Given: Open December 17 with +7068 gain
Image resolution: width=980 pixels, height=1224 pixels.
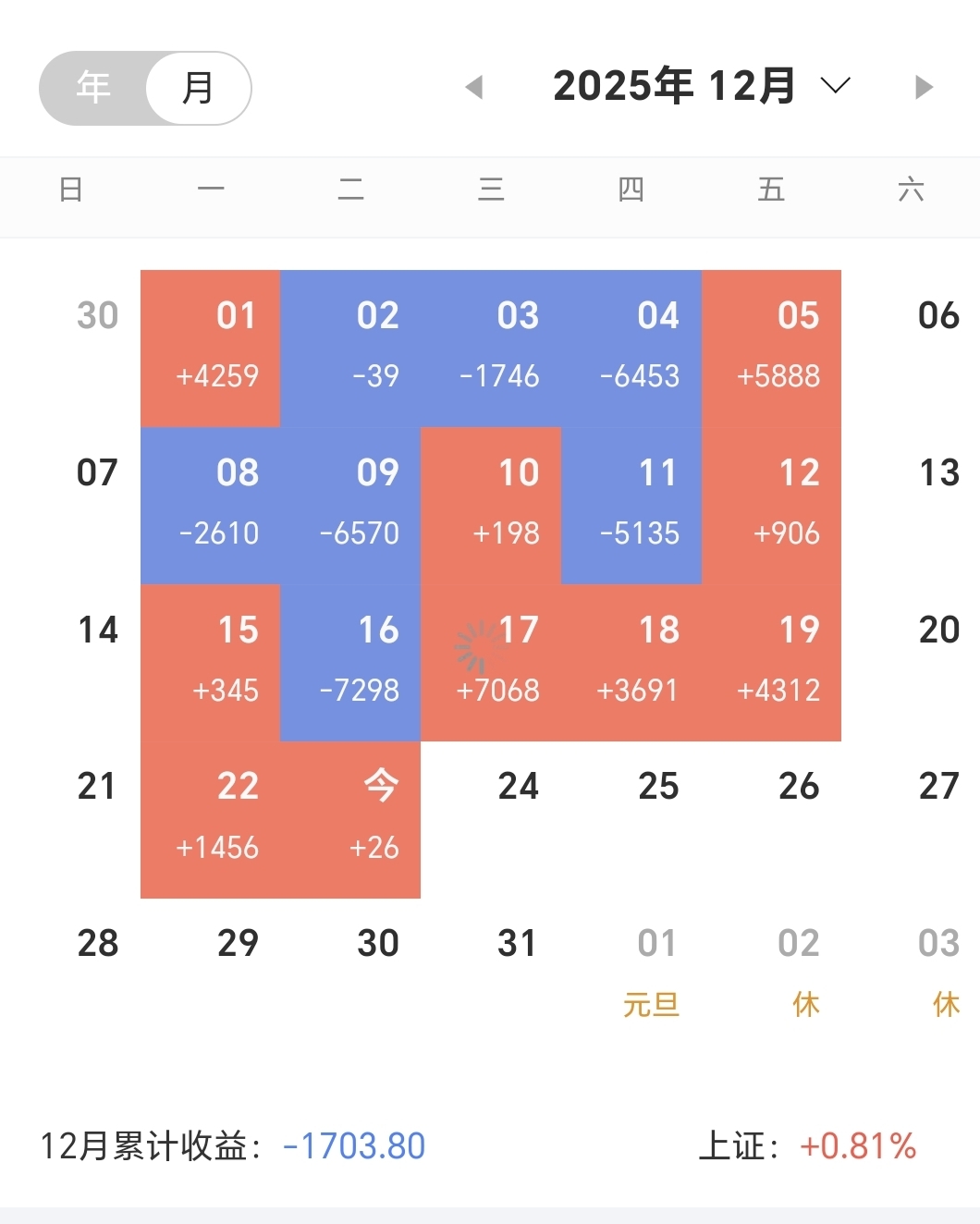Looking at the screenshot, I should click(491, 662).
